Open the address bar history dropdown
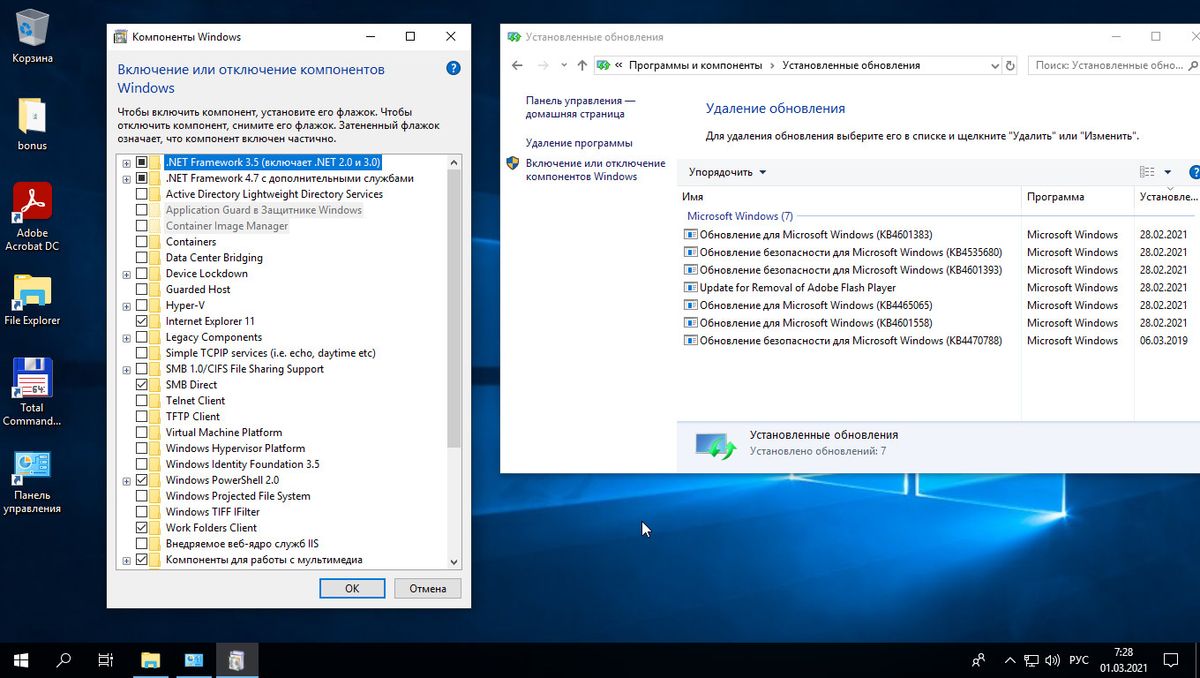 point(994,65)
